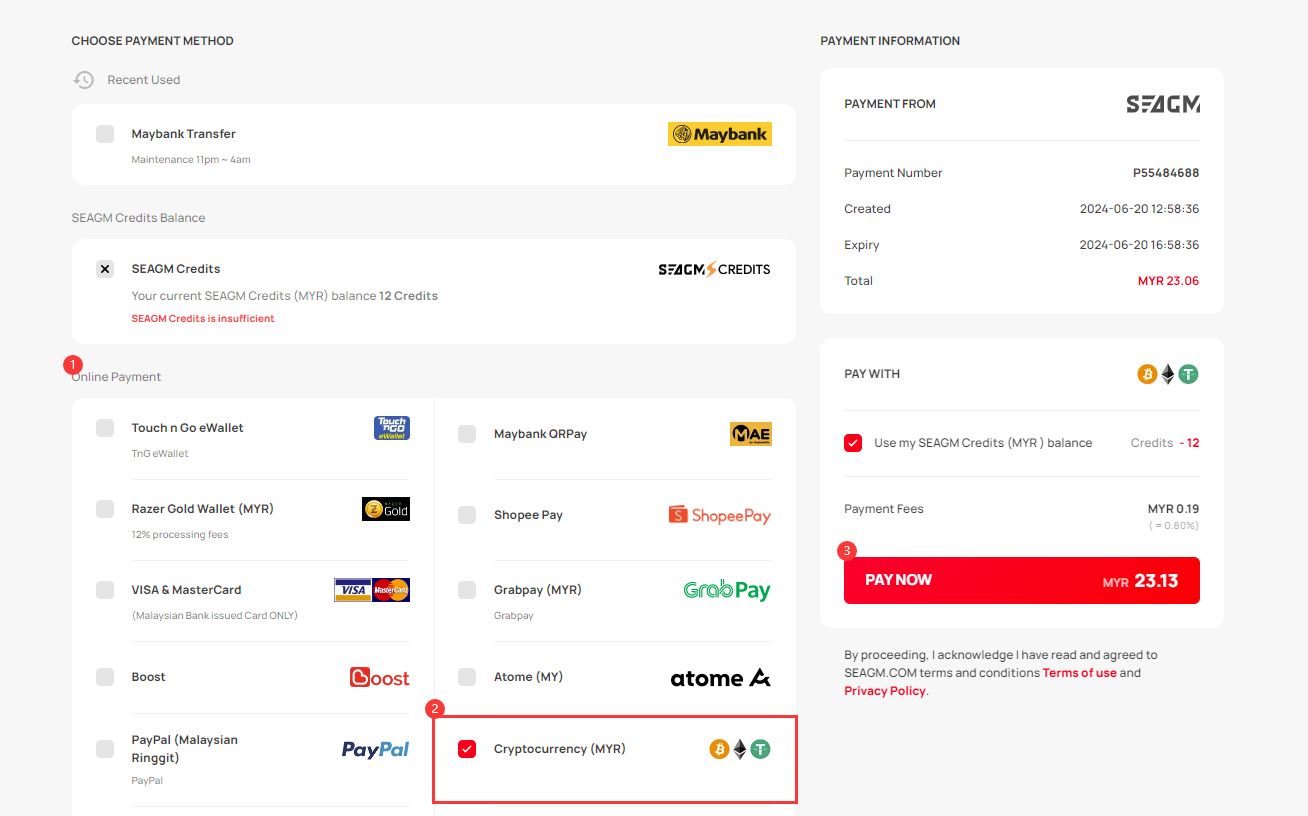The image size is (1308, 816).
Task: Click the '12% processing fees' note
Action: coord(180,535)
